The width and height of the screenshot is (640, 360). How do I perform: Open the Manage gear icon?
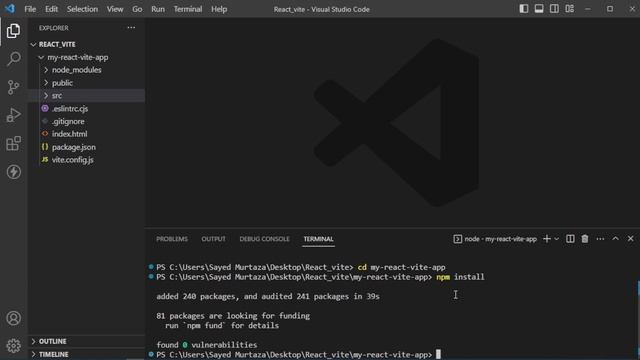[x=13, y=346]
